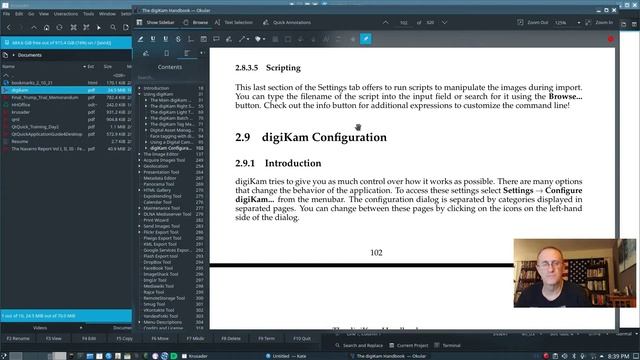Viewport: 640px width, 360px height.
Task: Select the typewriter text annotation tool
Action: pos(191,39)
